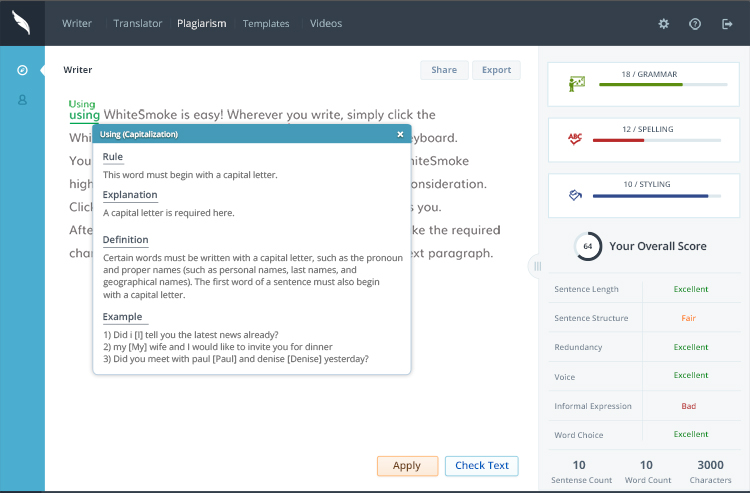Collapse the right score panel handle
Viewport: 750px width, 493px height.
(537, 266)
